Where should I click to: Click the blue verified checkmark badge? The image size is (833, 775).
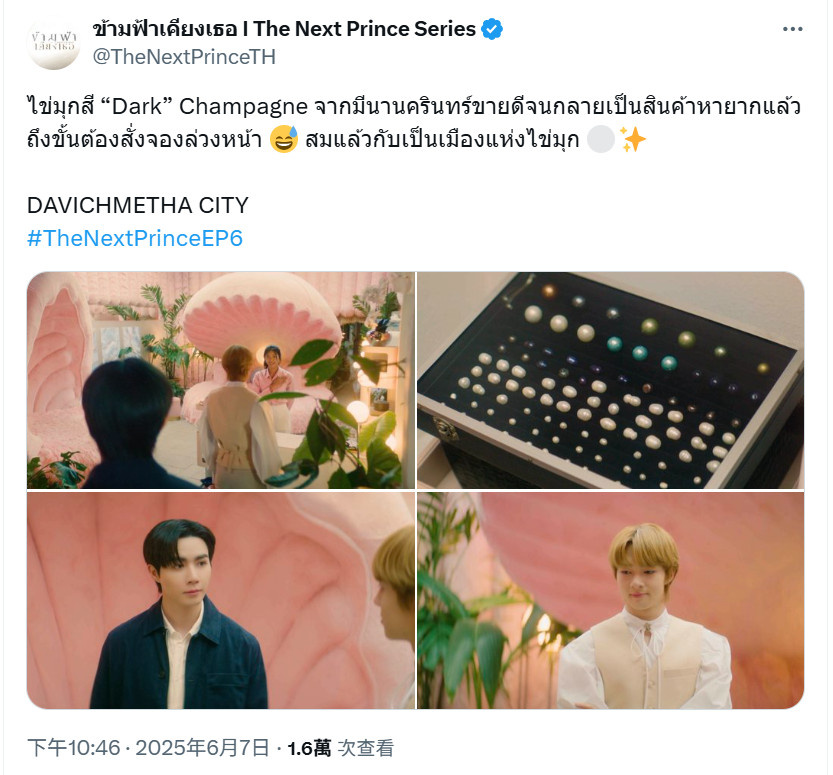492,29
